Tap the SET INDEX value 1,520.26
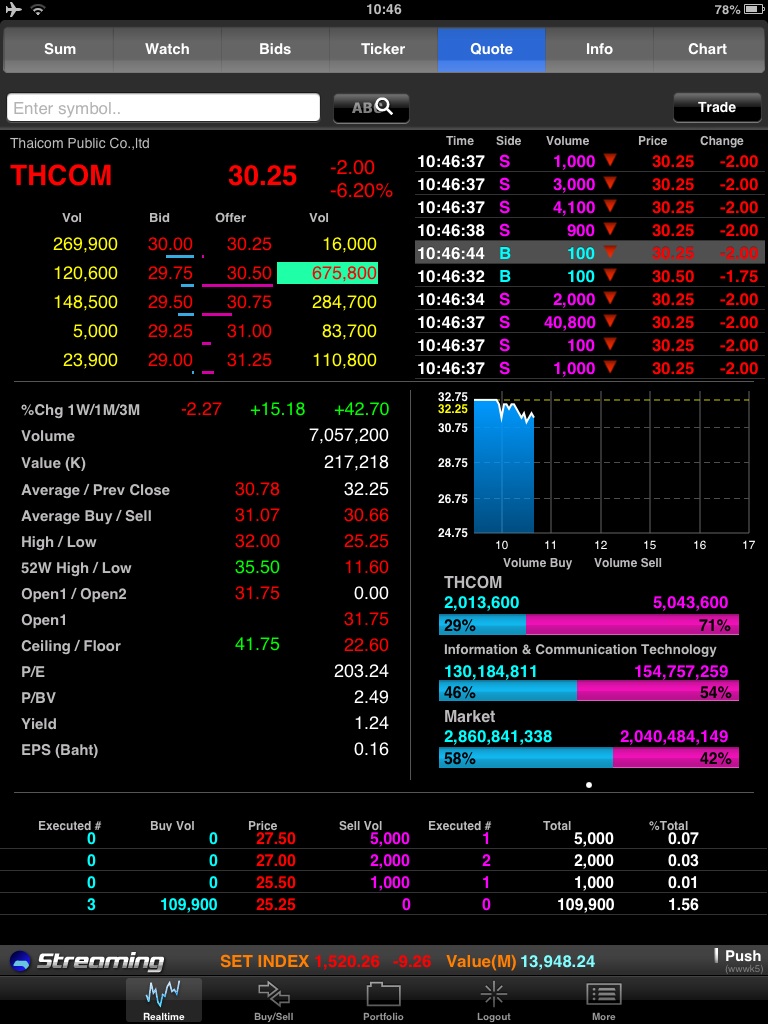The height and width of the screenshot is (1024, 768). coord(347,961)
